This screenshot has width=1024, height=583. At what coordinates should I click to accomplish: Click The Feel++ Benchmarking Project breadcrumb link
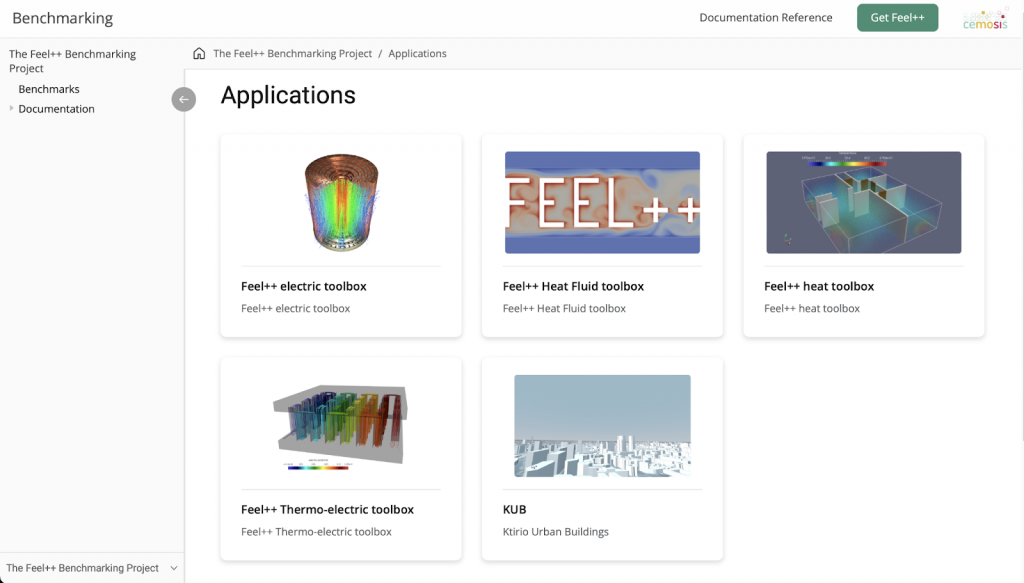tap(293, 54)
